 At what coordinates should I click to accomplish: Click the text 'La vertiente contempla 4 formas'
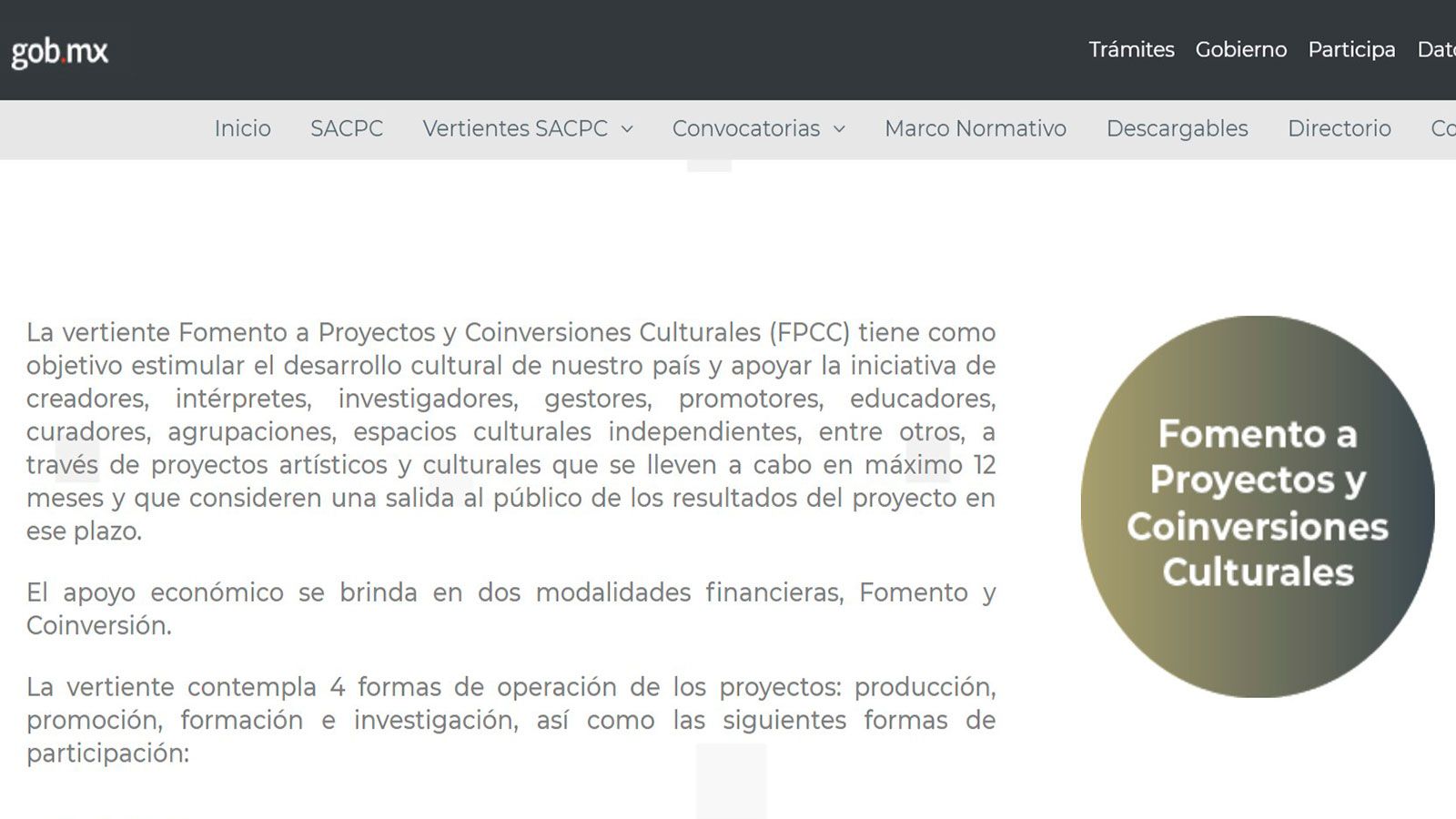click(511, 720)
